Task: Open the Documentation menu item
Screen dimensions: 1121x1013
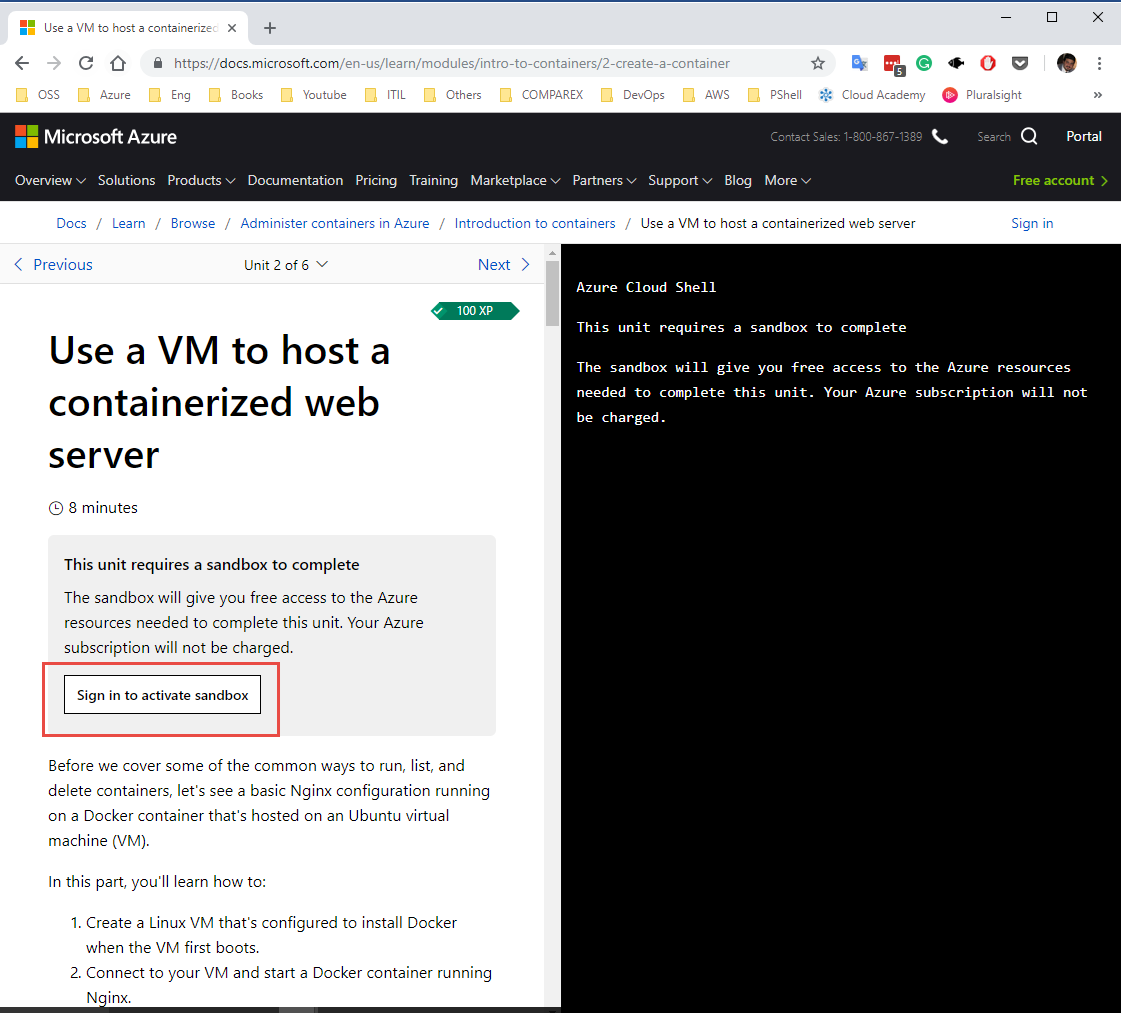Action: [x=295, y=180]
